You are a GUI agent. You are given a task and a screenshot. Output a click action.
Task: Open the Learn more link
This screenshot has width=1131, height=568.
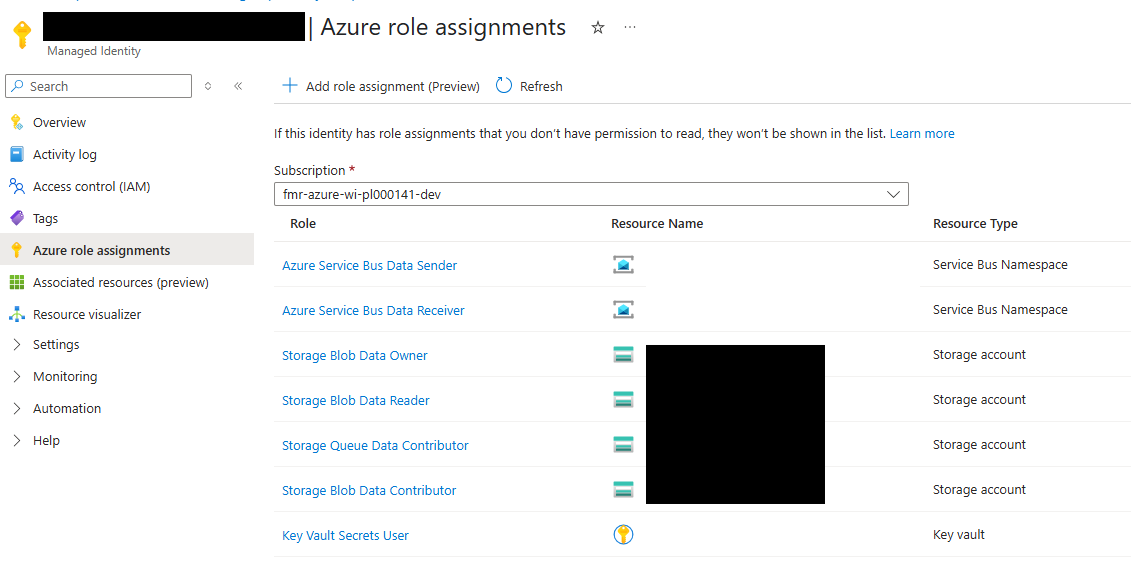(x=922, y=133)
